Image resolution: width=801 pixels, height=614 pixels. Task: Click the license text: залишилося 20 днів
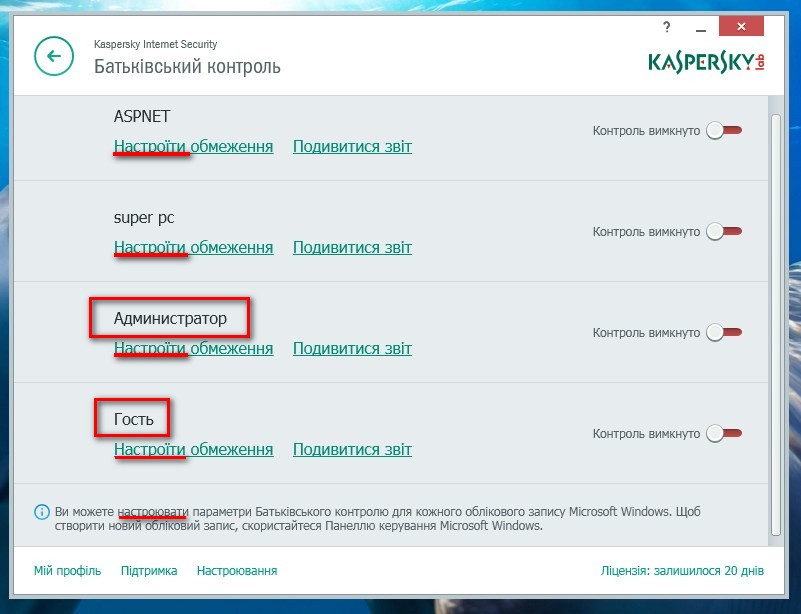[x=682, y=571]
